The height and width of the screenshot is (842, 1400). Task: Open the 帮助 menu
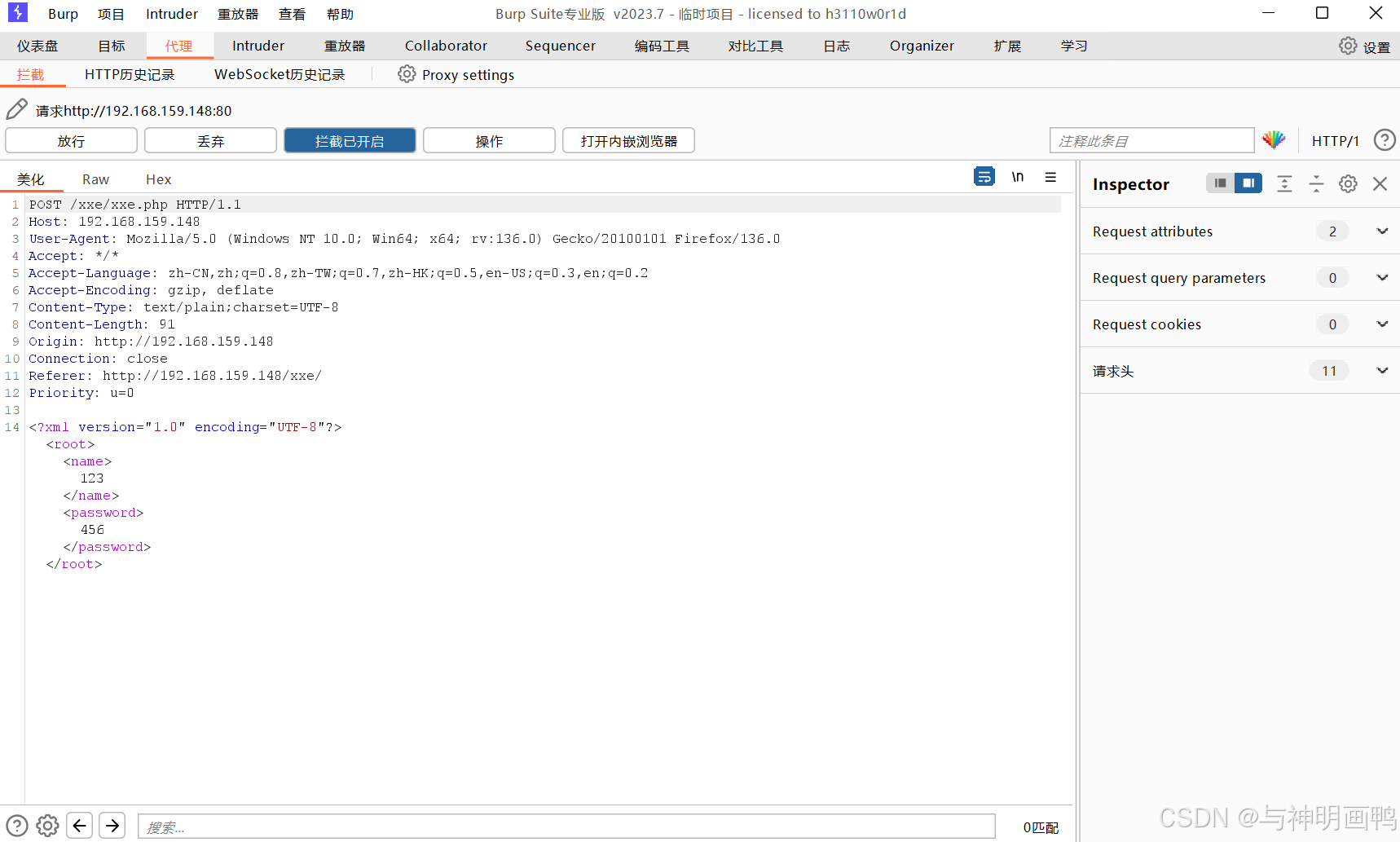340,14
